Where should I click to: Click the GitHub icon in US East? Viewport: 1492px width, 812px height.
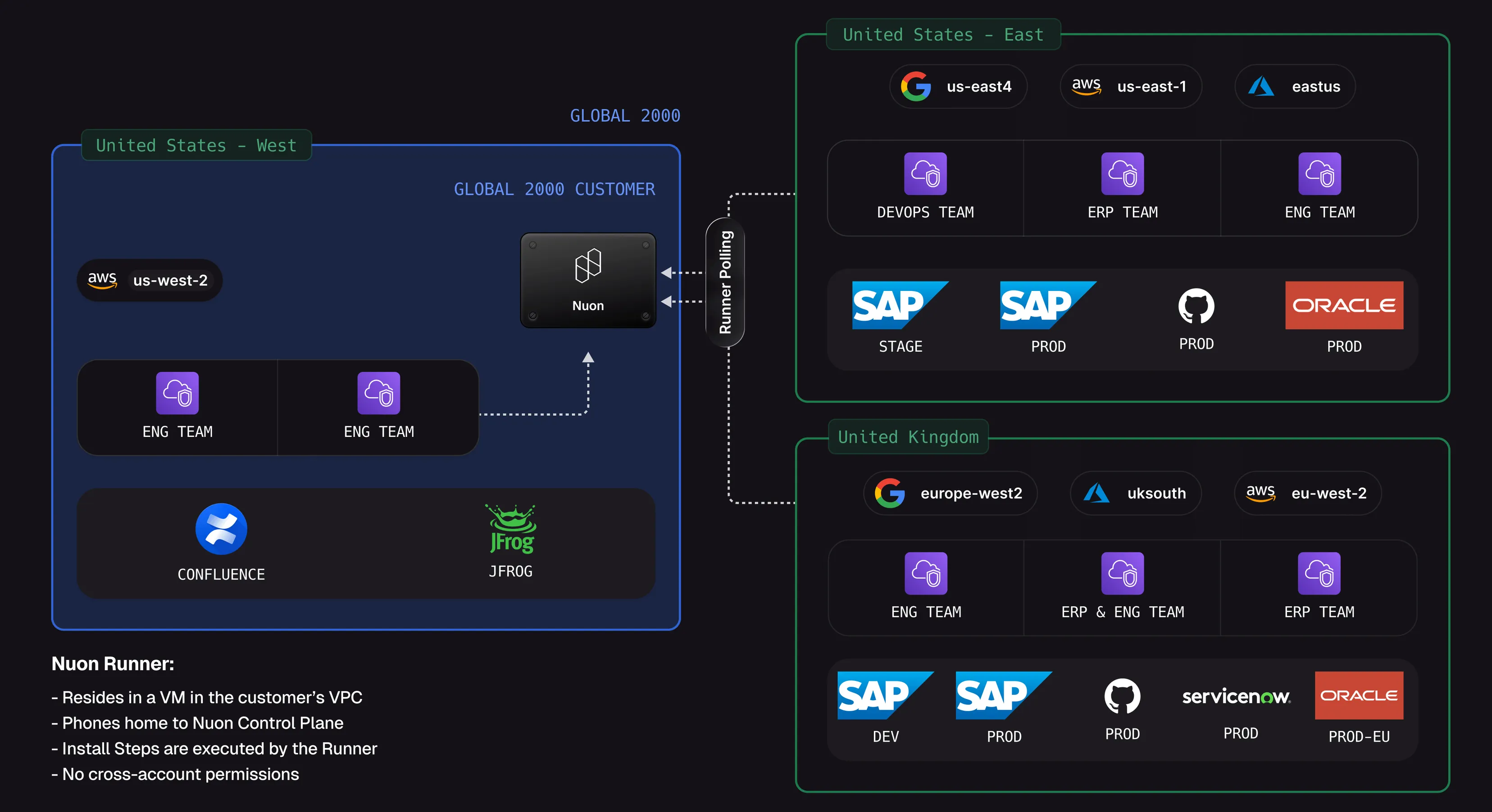(x=1196, y=306)
